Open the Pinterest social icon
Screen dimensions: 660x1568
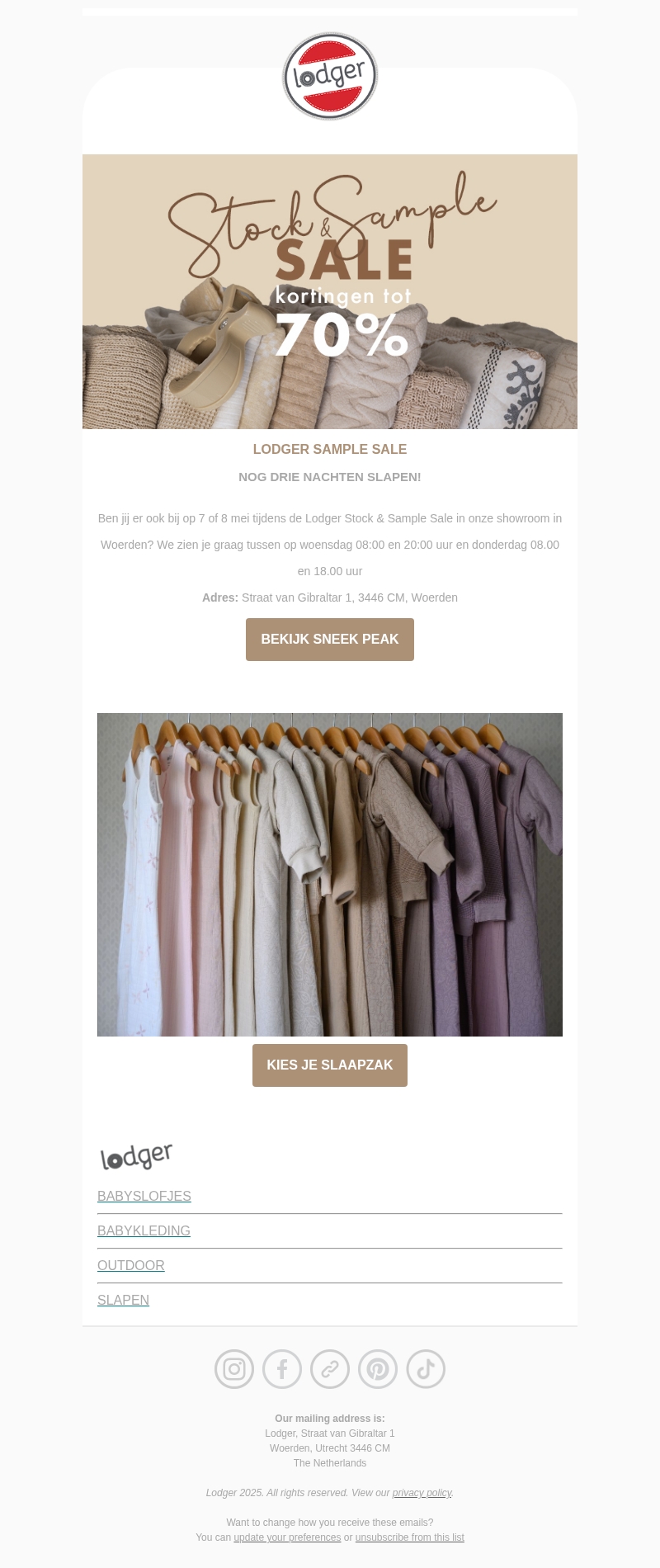point(378,1369)
